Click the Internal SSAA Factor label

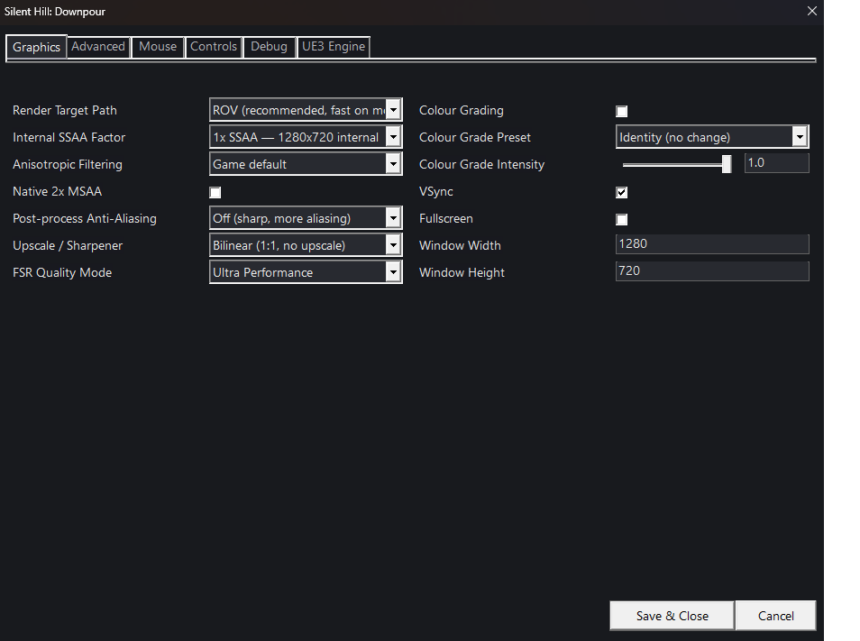tap(69, 137)
